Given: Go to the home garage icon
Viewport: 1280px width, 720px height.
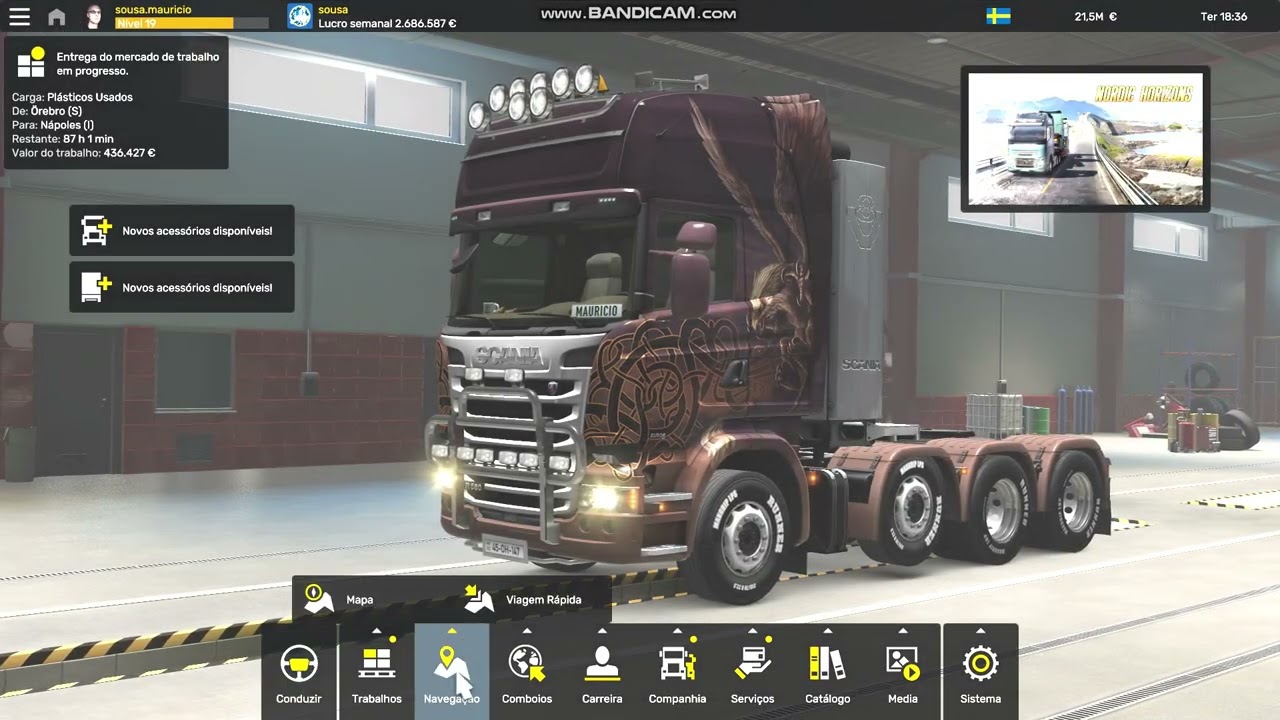Looking at the screenshot, I should tap(57, 17).
